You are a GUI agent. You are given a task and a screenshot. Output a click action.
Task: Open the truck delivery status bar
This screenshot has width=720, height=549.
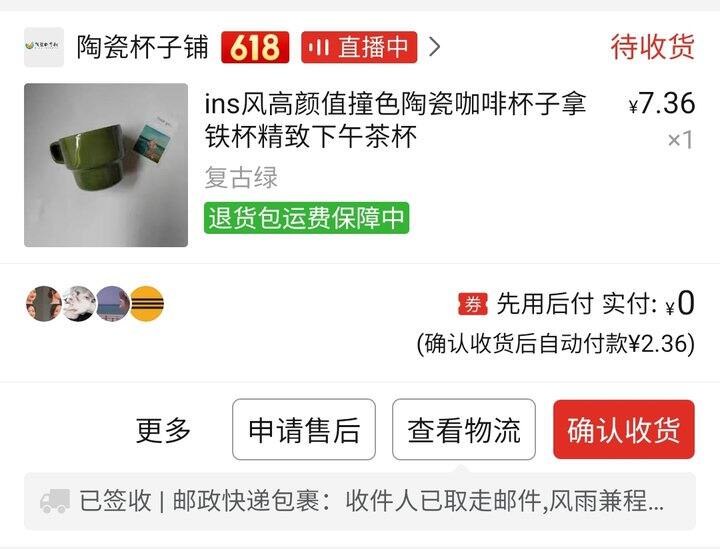point(360,501)
